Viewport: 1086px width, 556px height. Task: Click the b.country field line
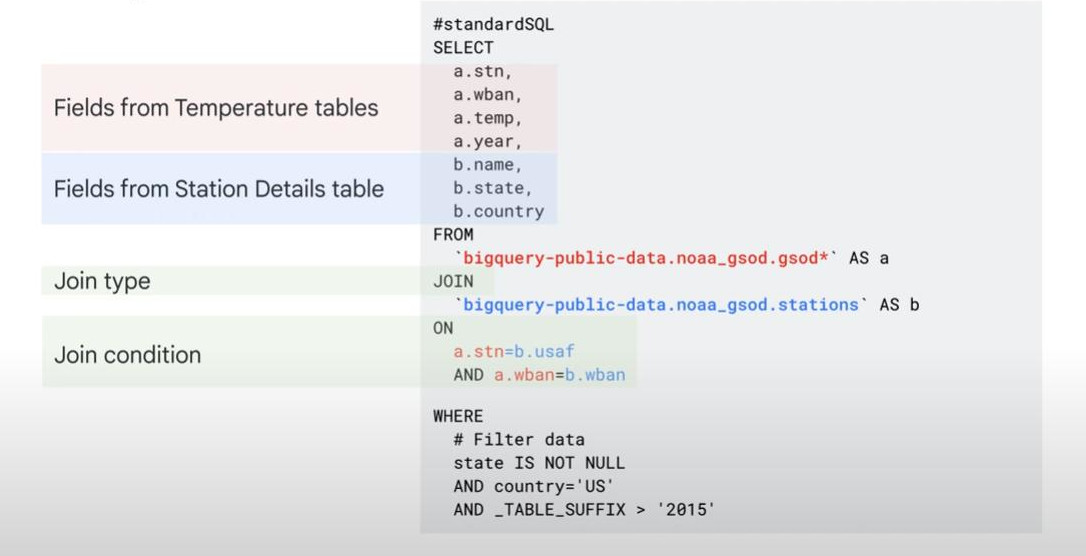(498, 211)
